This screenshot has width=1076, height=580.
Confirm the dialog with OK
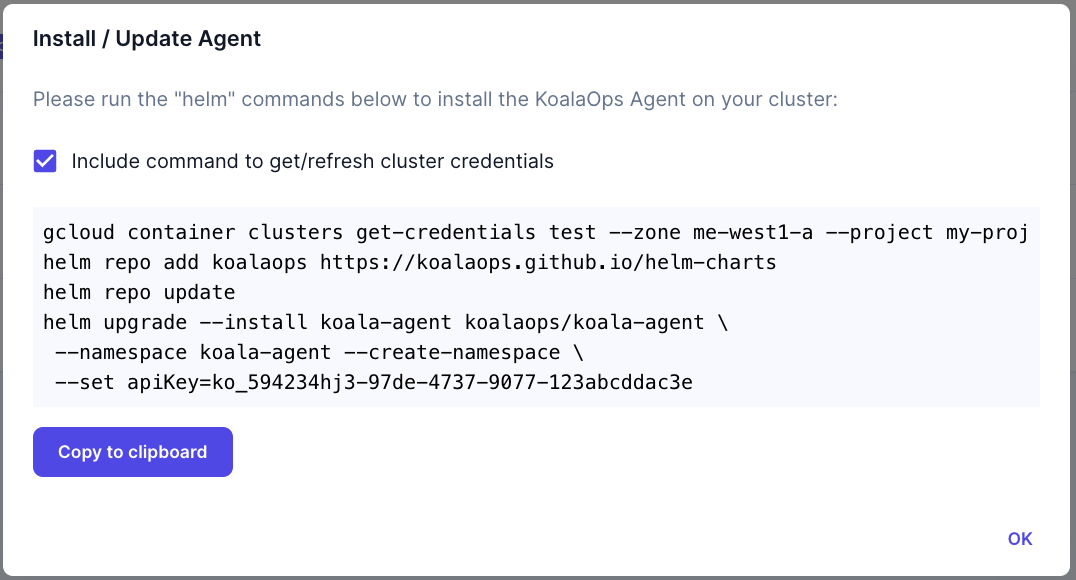tap(1020, 539)
